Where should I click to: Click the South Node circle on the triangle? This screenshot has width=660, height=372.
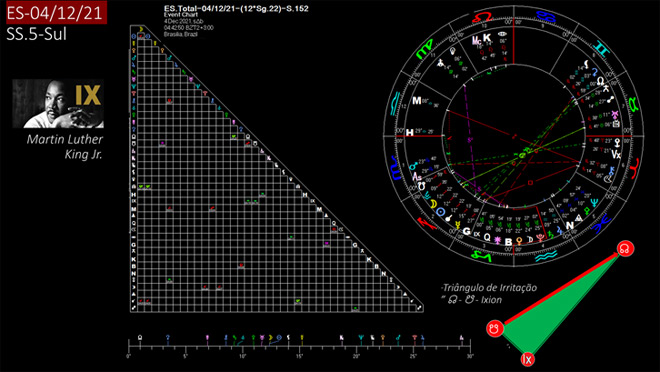click(495, 328)
